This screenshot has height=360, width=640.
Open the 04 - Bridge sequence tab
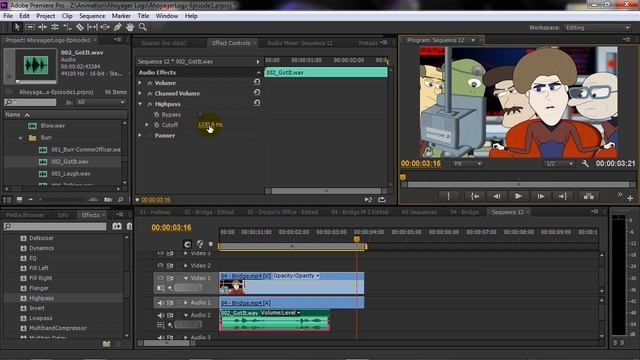pos(464,212)
